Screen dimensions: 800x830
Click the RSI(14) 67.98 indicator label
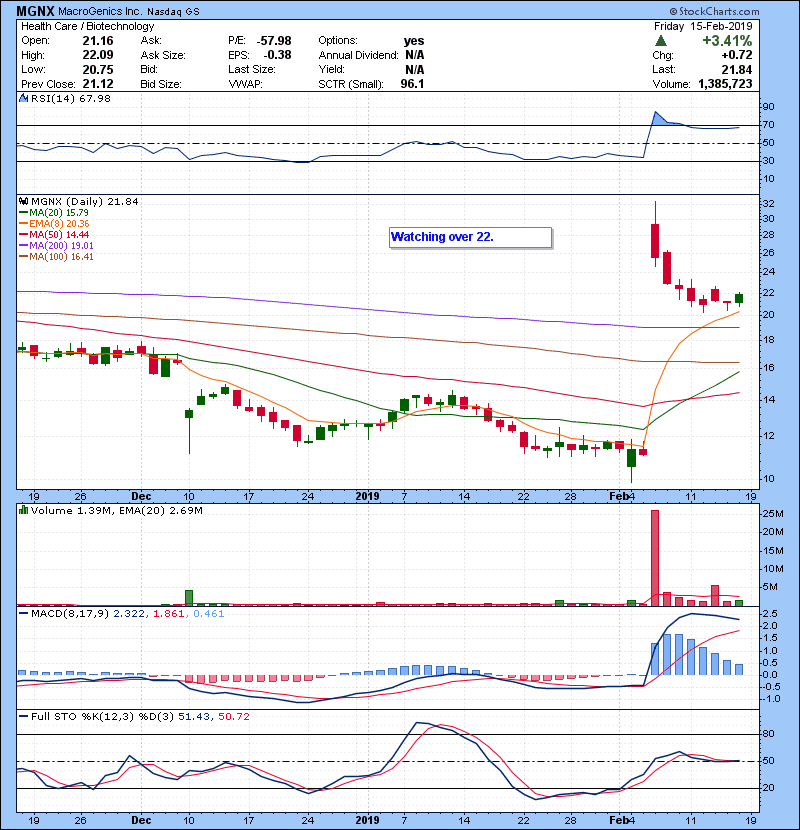pyautogui.click(x=71, y=98)
